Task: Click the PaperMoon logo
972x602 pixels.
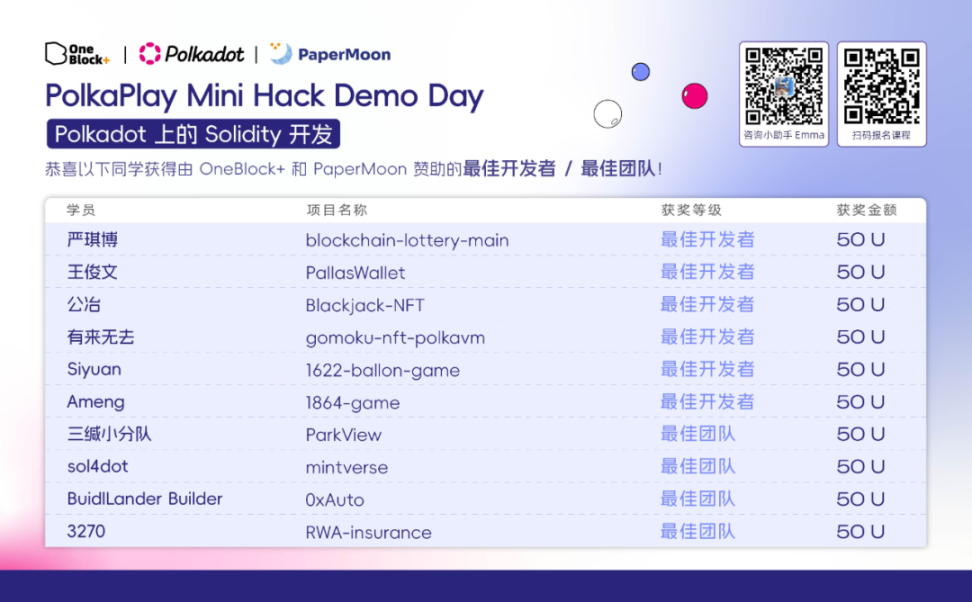Action: (x=330, y=54)
